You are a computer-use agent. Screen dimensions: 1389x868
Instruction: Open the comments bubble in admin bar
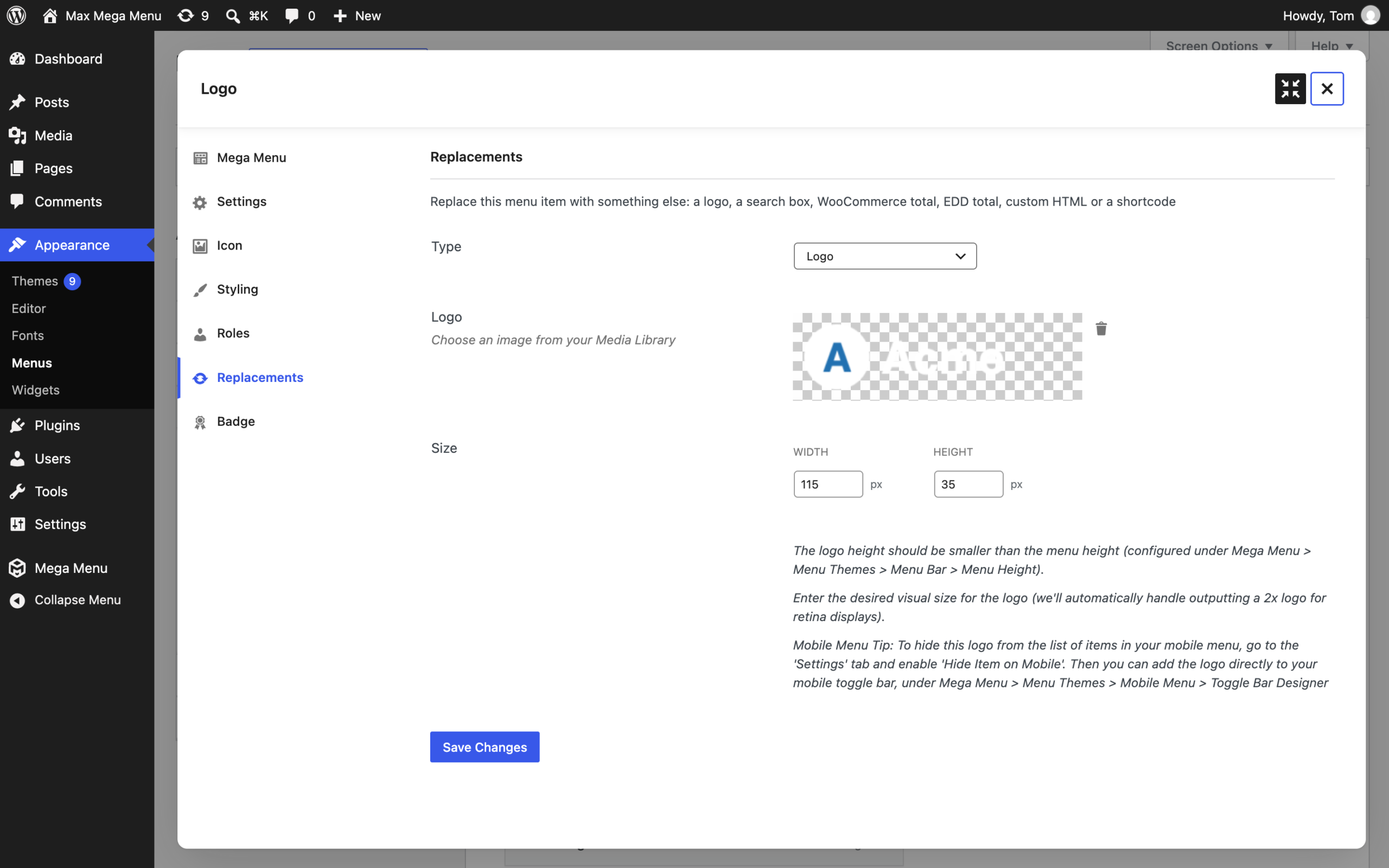pos(300,16)
